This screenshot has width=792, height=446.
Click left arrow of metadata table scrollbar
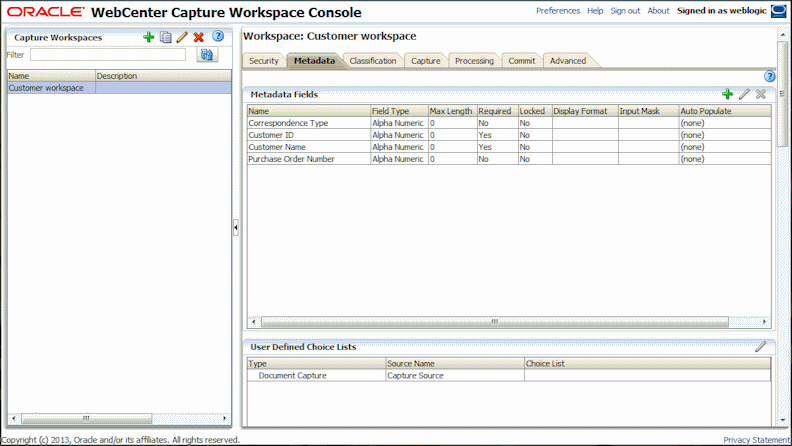point(253,322)
